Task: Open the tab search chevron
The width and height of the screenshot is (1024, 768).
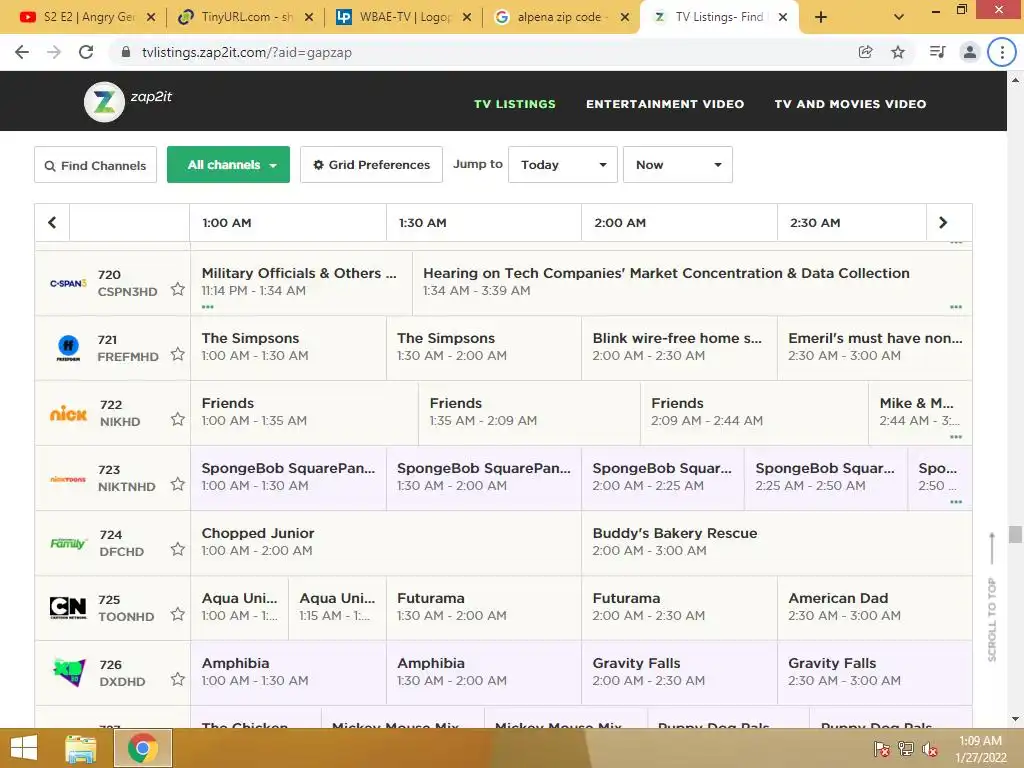Action: (899, 17)
